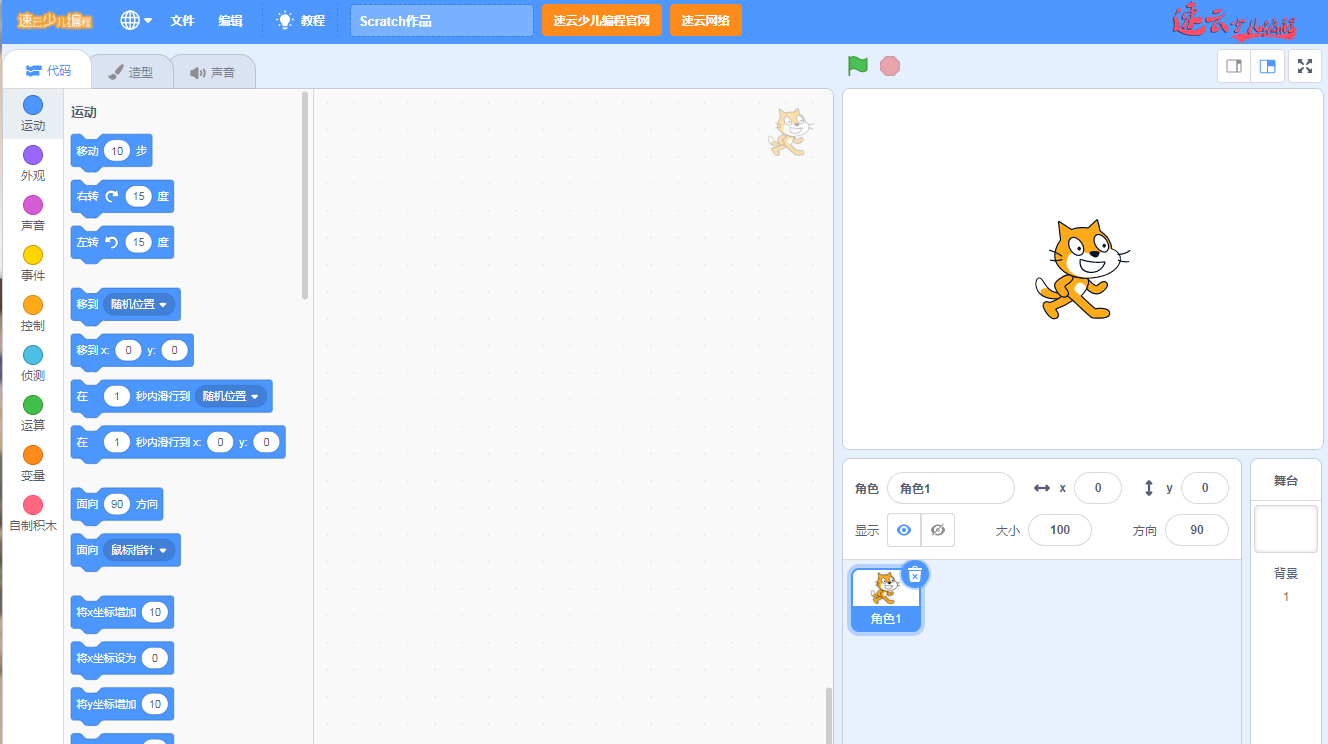
Task: Show the sprite using the eye button
Action: point(904,530)
